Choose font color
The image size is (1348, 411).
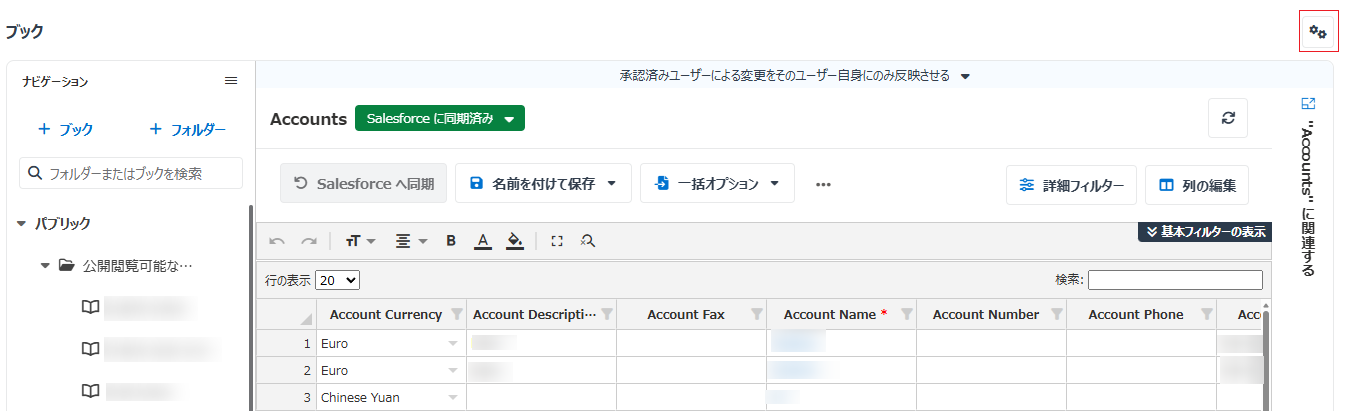click(483, 241)
